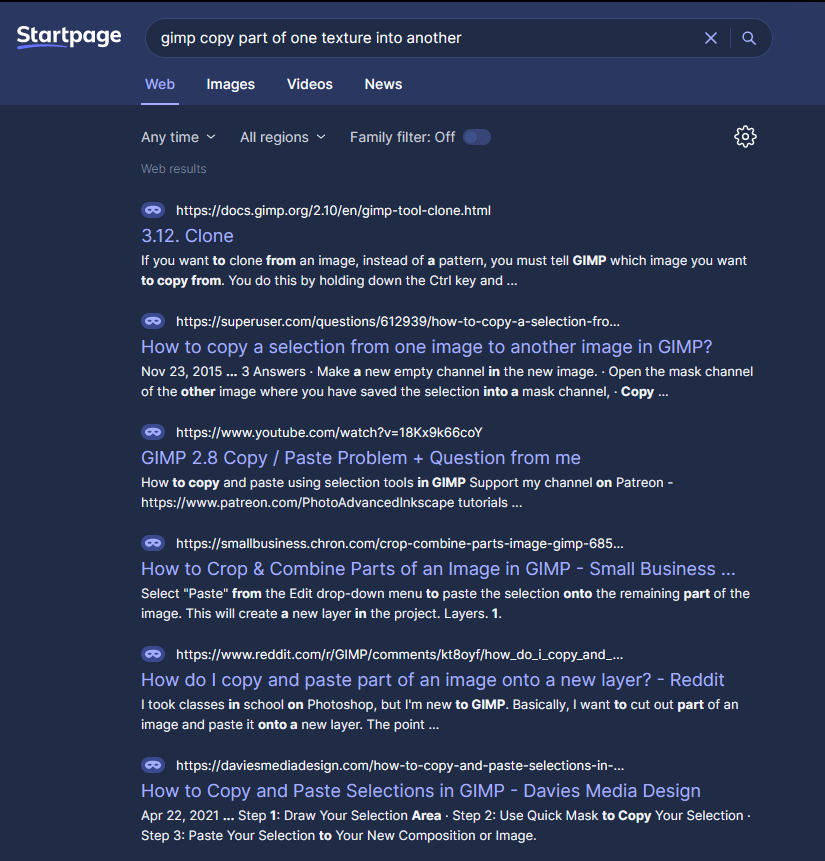Click the youtube.com watch URL text

pyautogui.click(x=329, y=432)
